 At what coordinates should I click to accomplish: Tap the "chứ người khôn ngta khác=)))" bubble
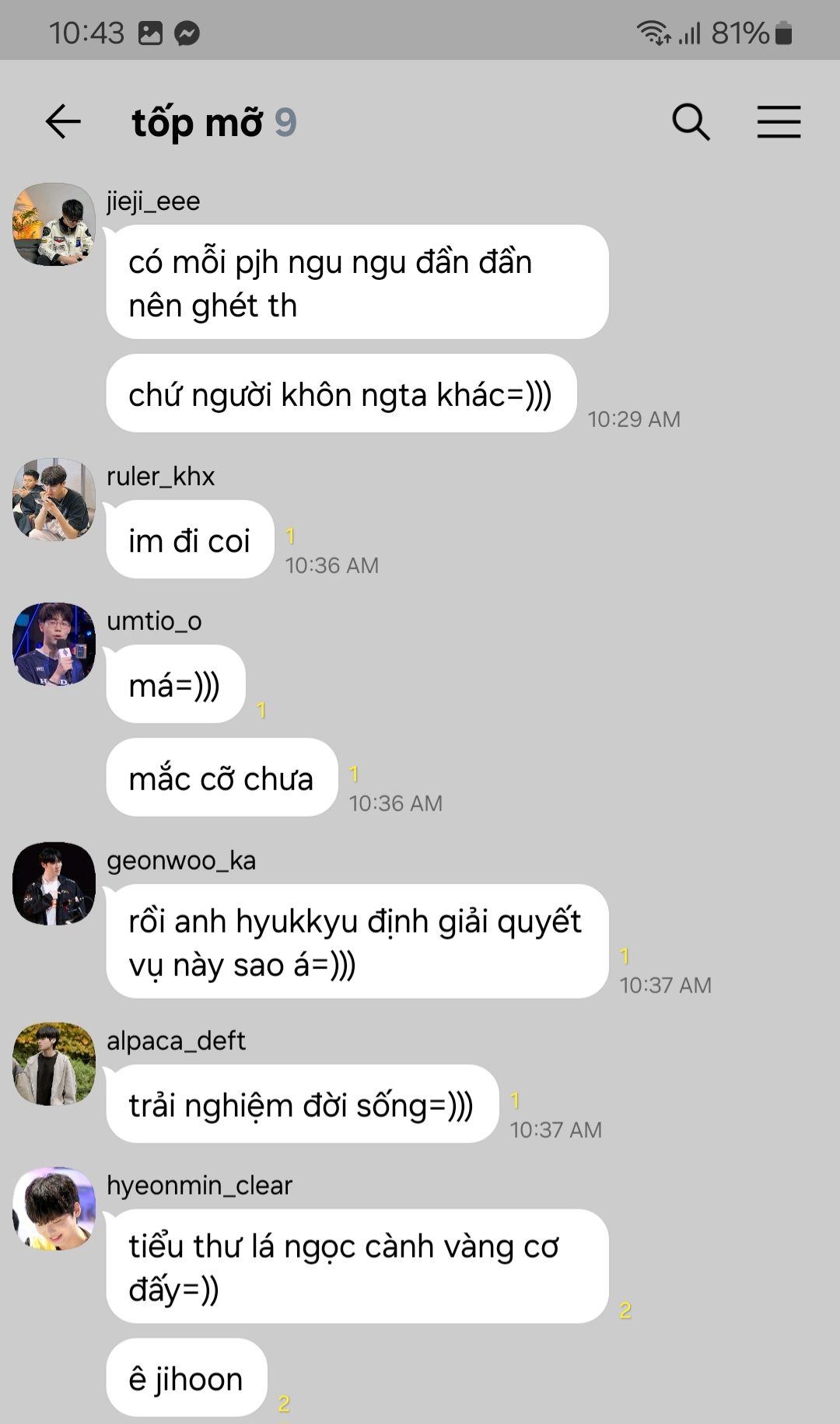[341, 394]
